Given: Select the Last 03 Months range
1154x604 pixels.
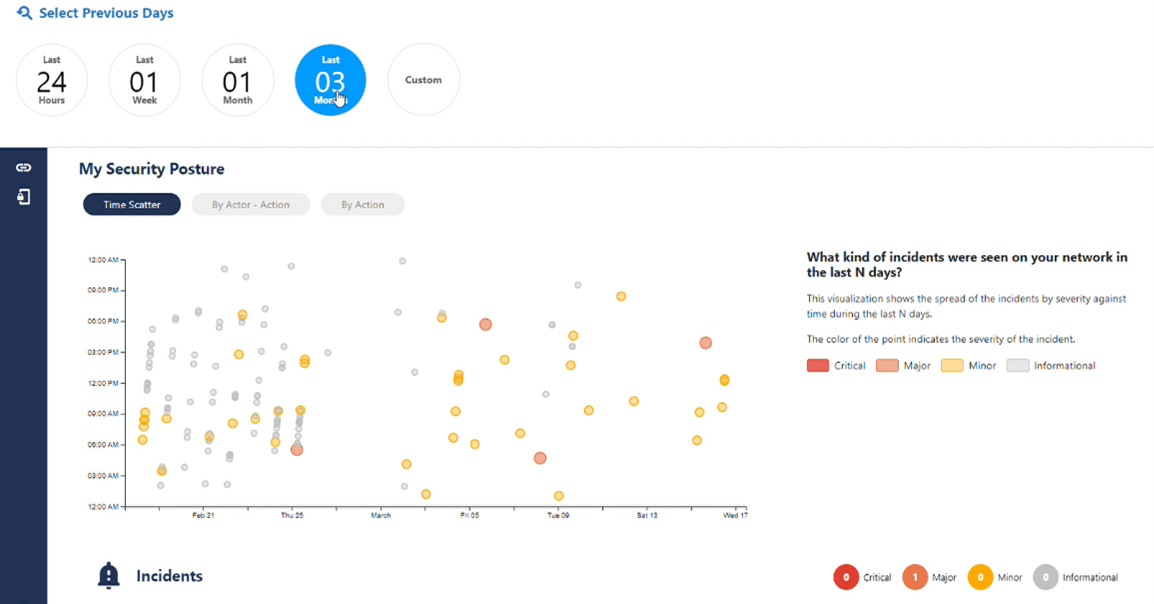Looking at the screenshot, I should click(330, 80).
